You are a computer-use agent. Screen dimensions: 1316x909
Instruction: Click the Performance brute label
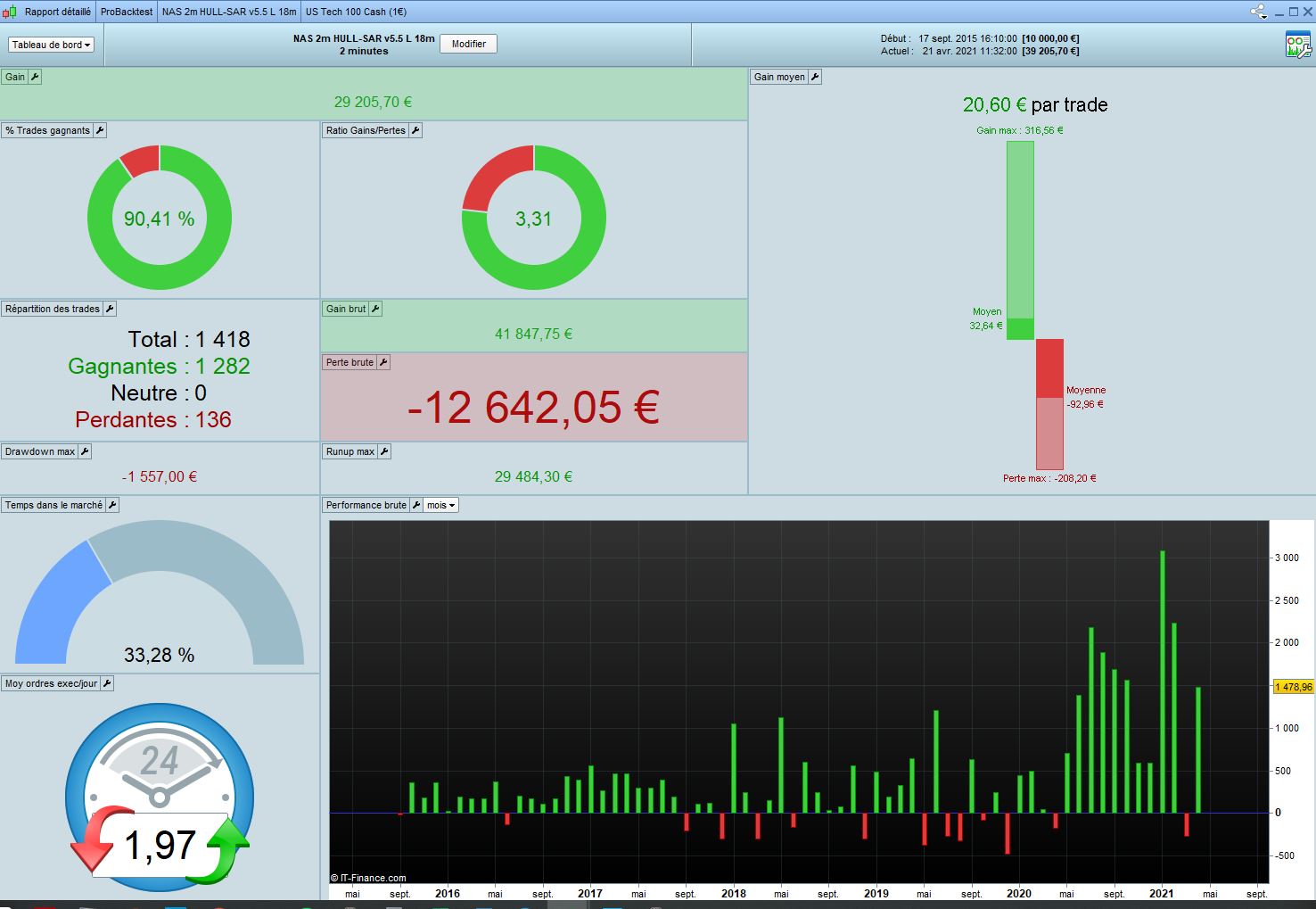[366, 505]
